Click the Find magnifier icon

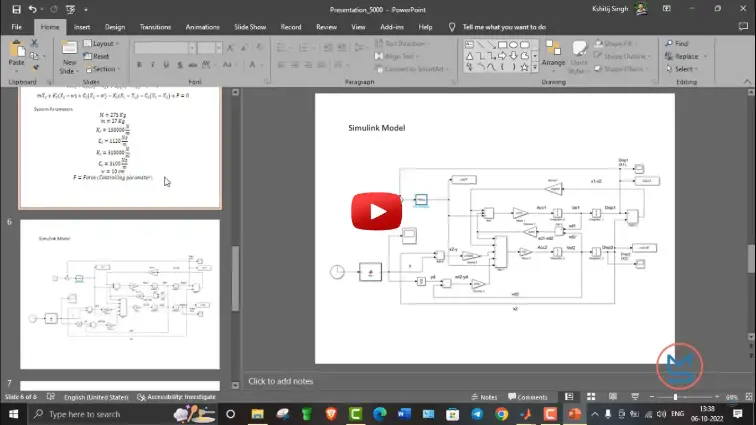coord(668,44)
